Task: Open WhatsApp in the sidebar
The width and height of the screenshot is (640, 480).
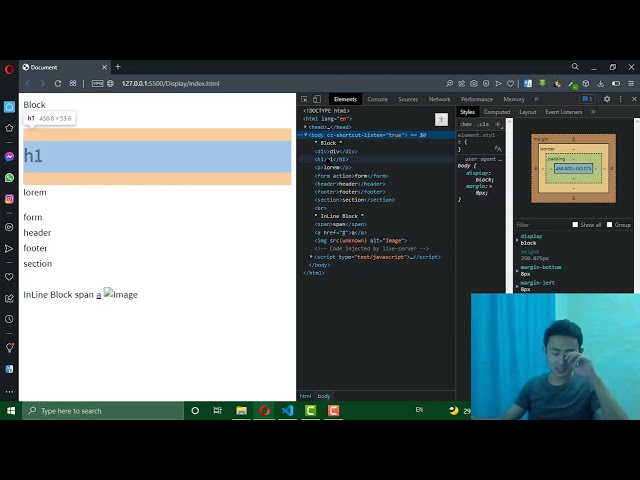Action: [9, 178]
